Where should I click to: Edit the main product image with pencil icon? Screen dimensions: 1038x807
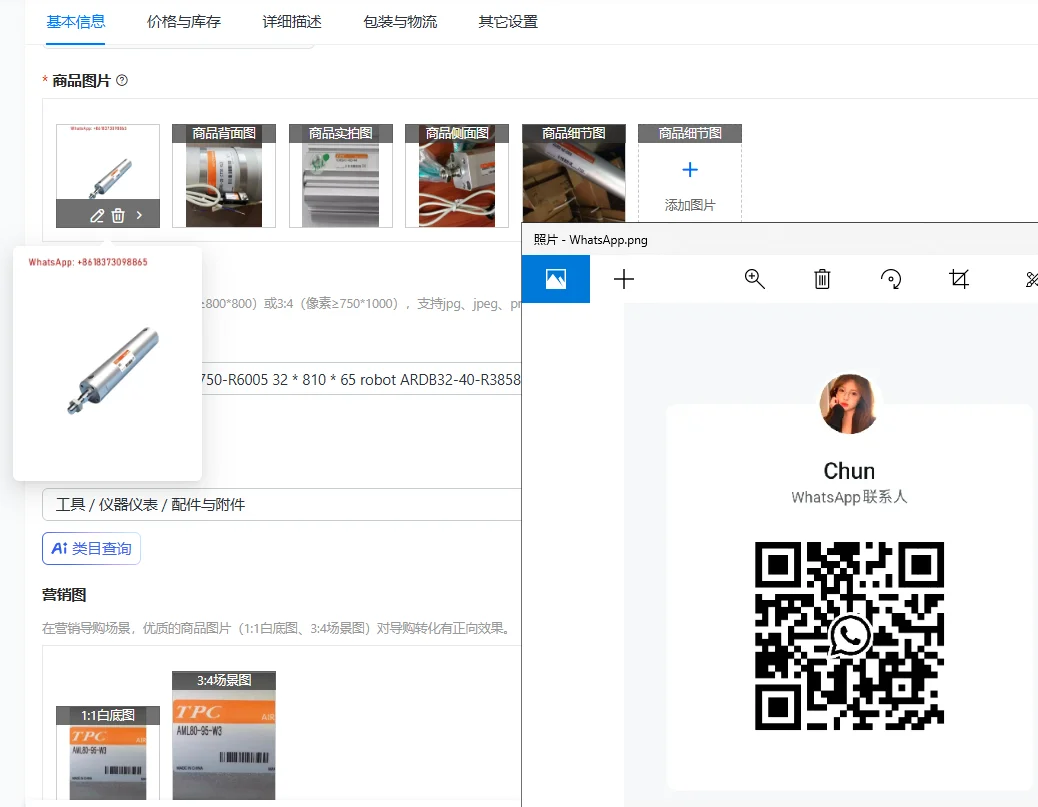(97, 215)
